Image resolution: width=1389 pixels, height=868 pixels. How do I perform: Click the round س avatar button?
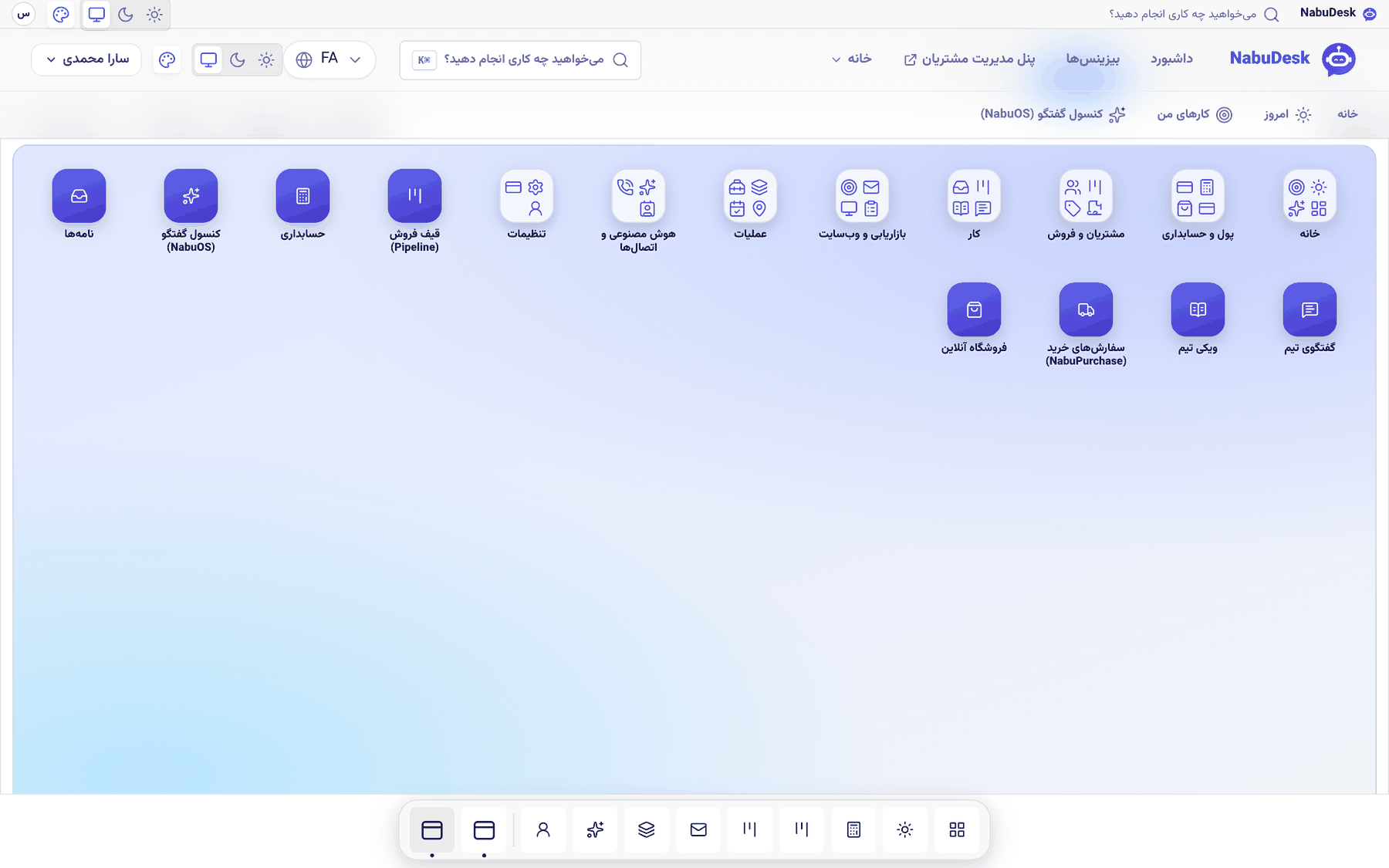pos(24,14)
